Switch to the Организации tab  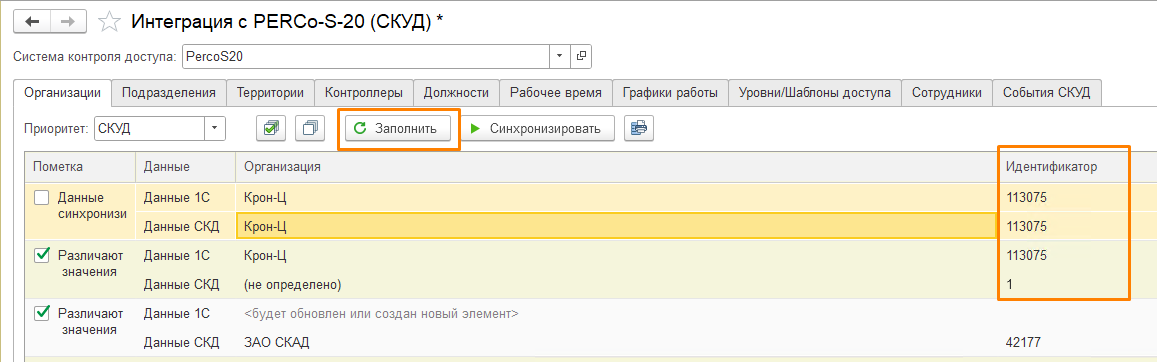(x=63, y=93)
